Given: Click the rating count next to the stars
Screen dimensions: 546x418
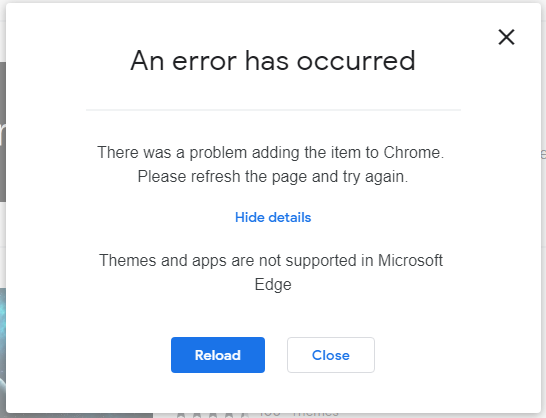Looking at the screenshot, I should [x=270, y=415].
